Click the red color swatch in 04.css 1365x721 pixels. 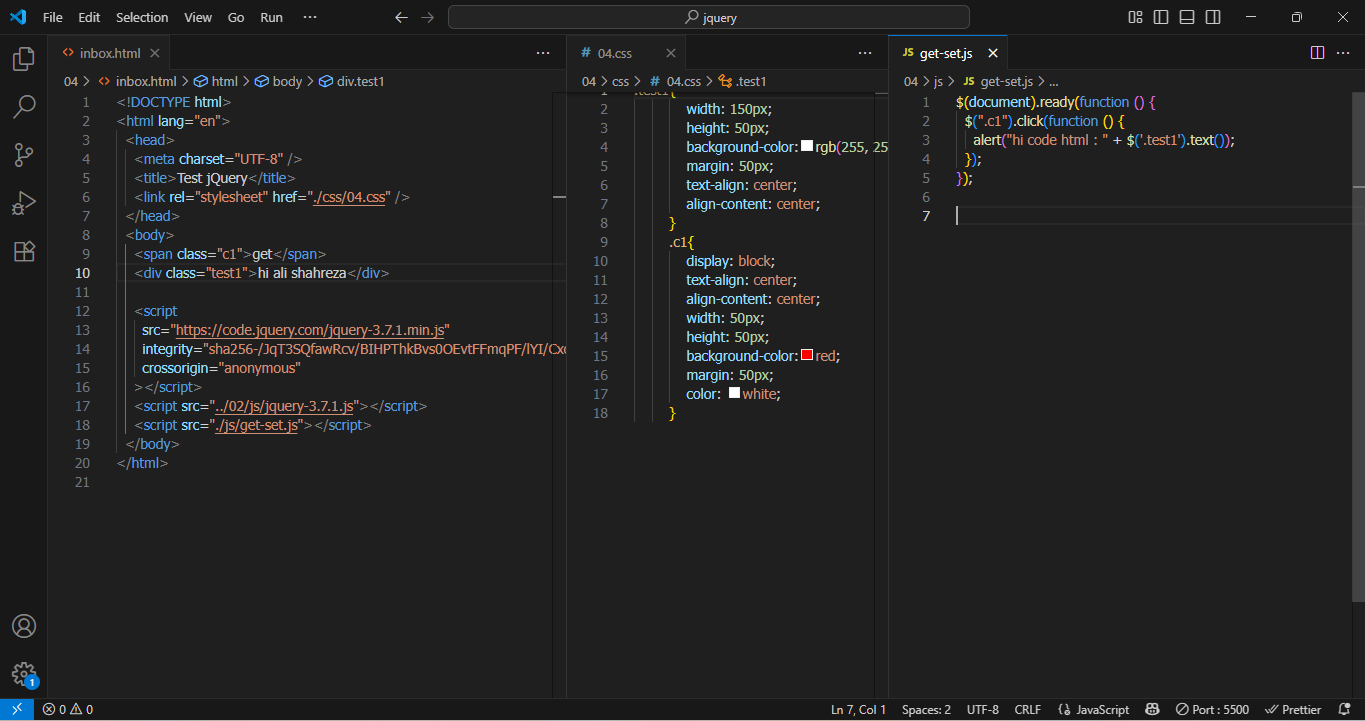(x=807, y=356)
